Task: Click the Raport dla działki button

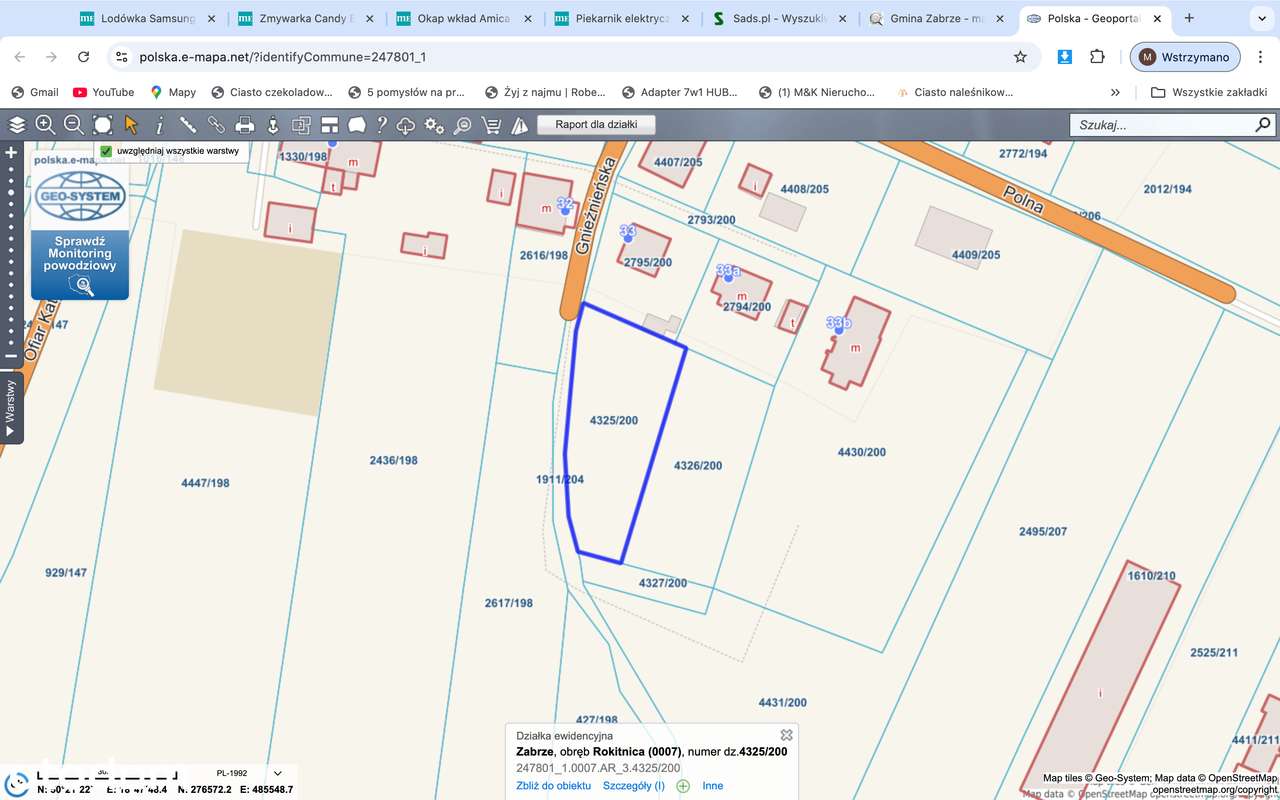Action: point(596,125)
